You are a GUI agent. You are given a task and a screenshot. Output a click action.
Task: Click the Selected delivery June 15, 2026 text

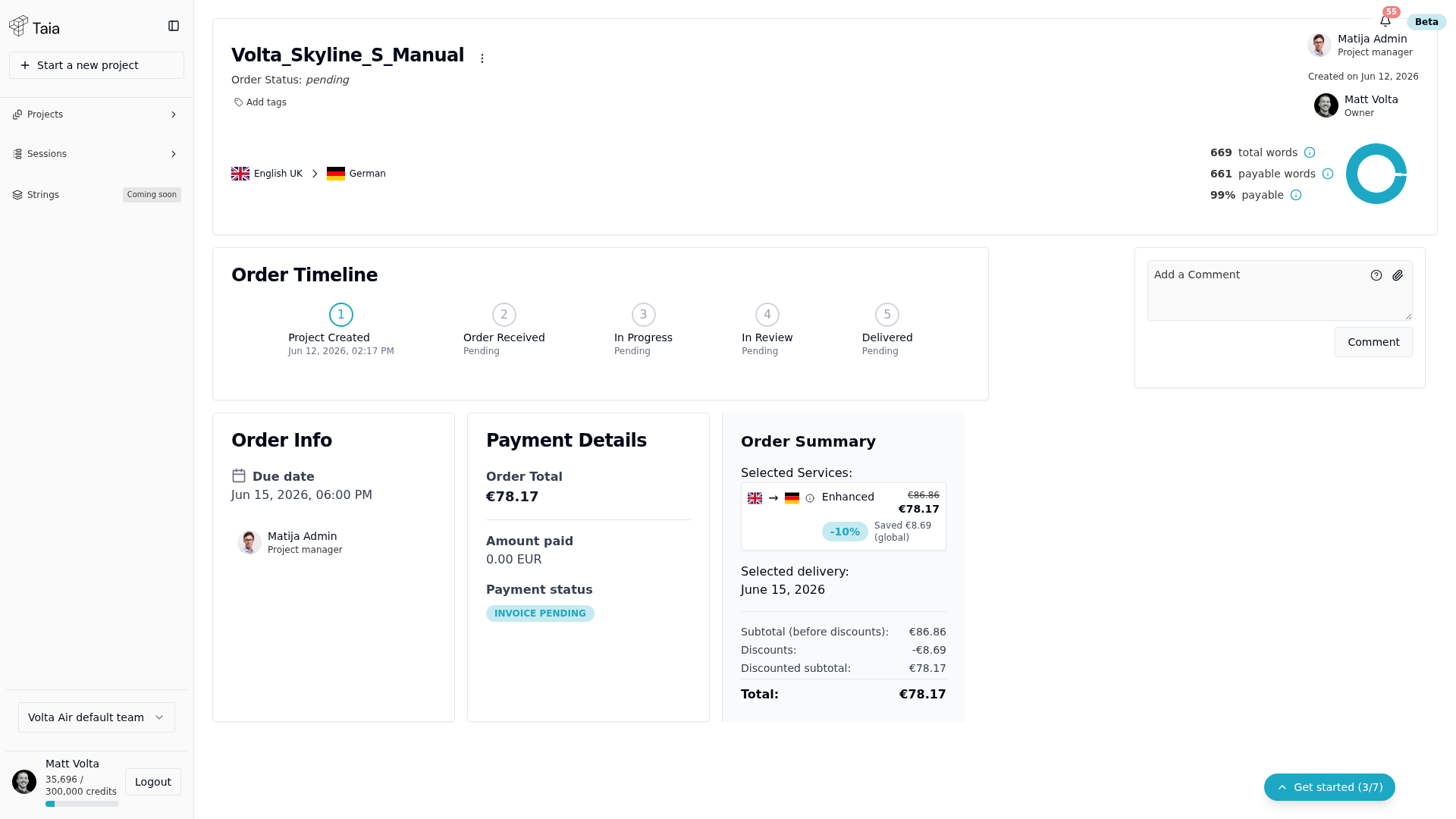(783, 590)
